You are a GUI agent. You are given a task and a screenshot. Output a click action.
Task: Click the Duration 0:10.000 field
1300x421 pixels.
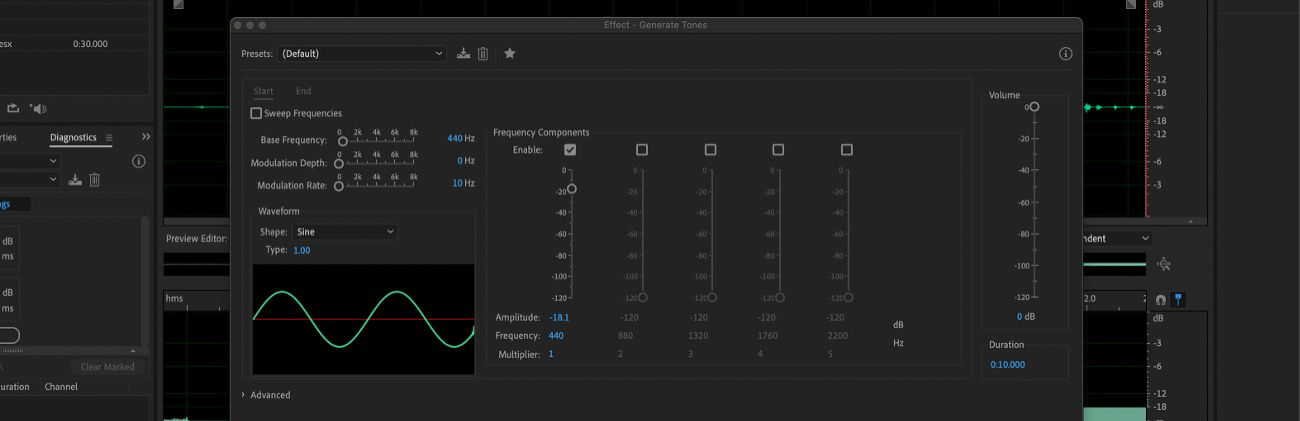tap(1008, 365)
